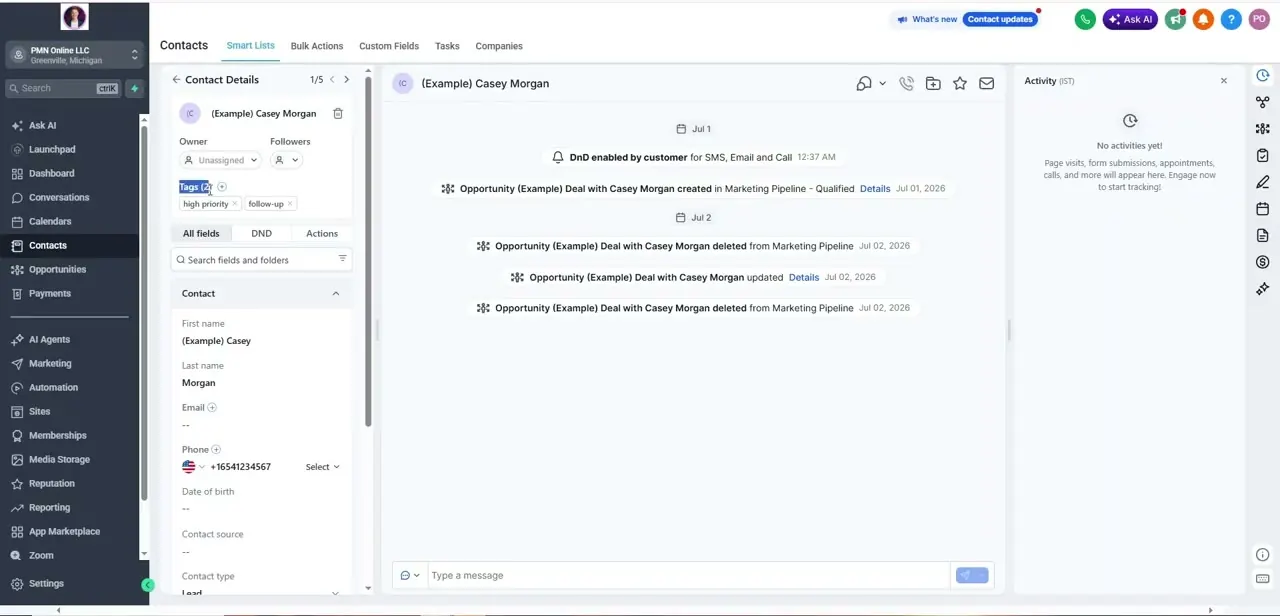Viewport: 1280px width, 616px height.
Task: Click the green lightning quick actions button
Action: click(135, 88)
